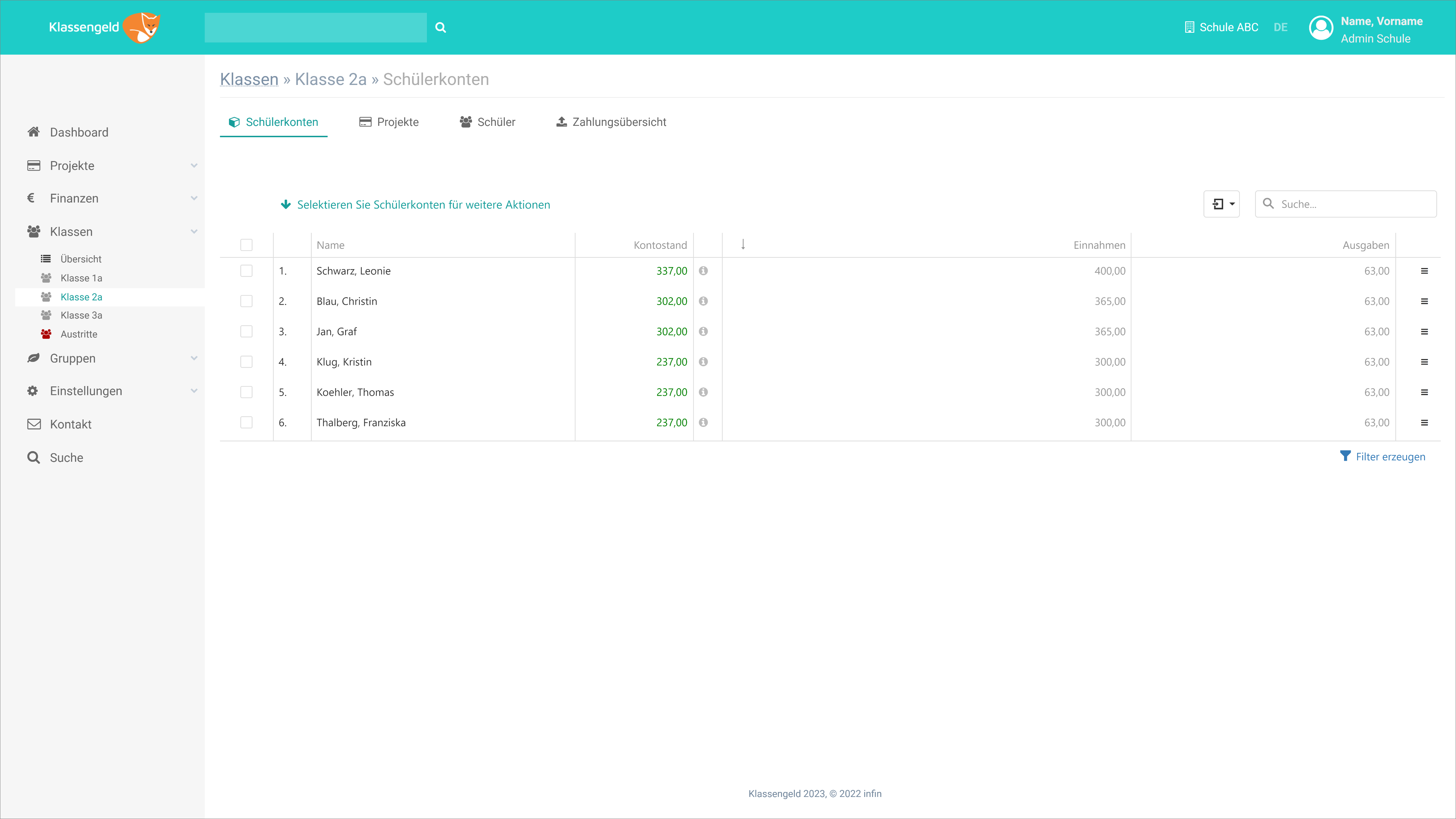Image resolution: width=1456 pixels, height=819 pixels.
Task: Check the box for Thalberg, Franziska
Action: click(246, 423)
